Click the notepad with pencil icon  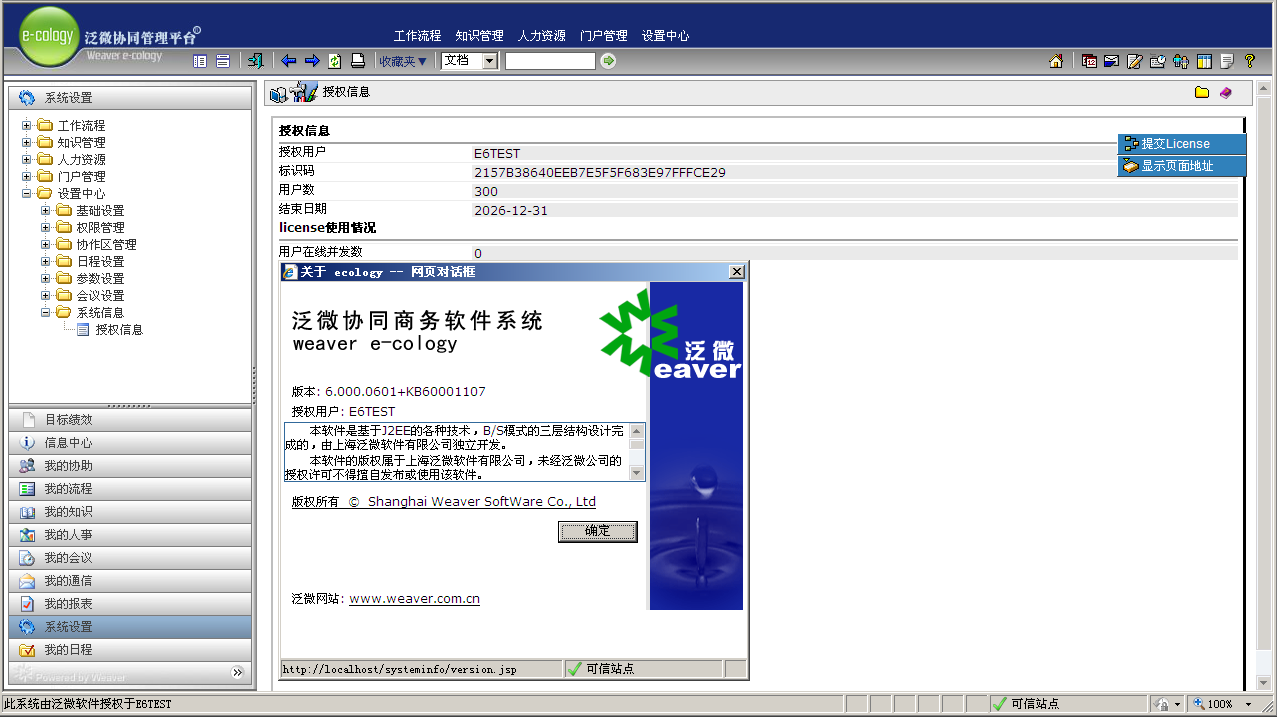[x=1134, y=61]
